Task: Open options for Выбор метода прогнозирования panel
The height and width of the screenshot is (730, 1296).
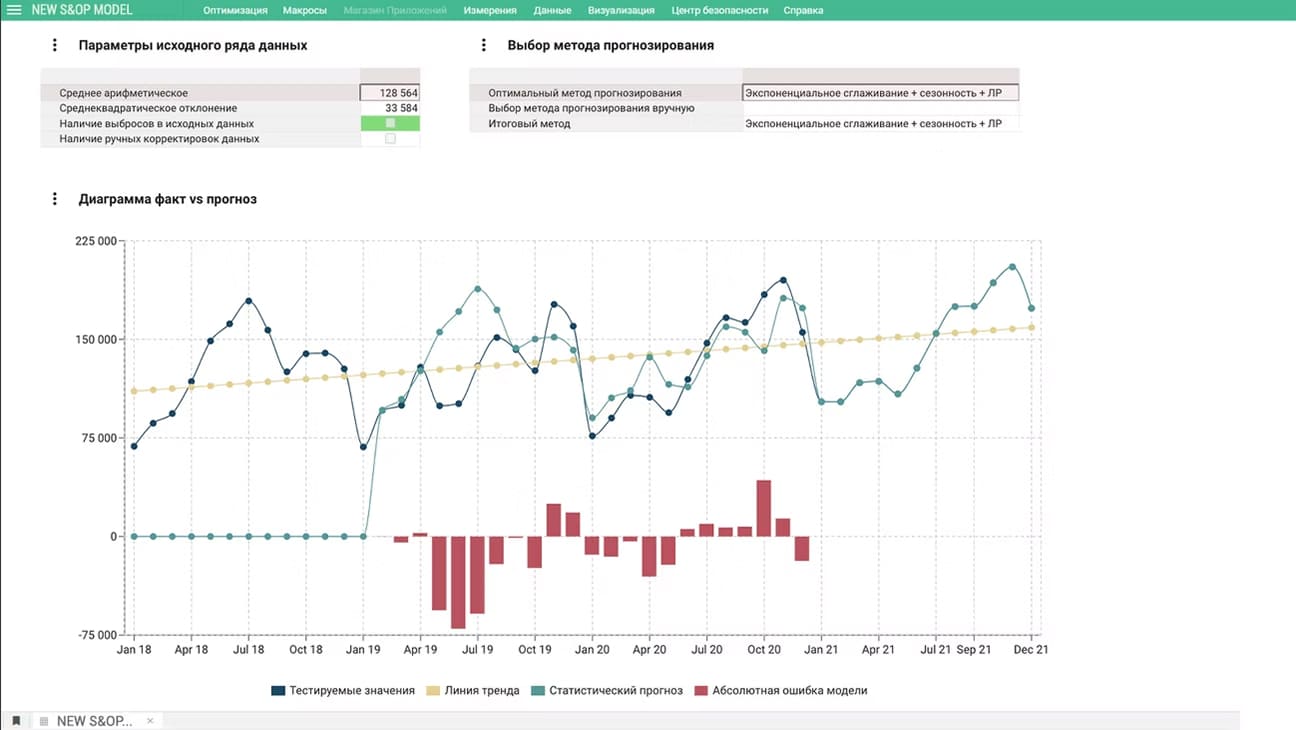Action: coord(484,45)
